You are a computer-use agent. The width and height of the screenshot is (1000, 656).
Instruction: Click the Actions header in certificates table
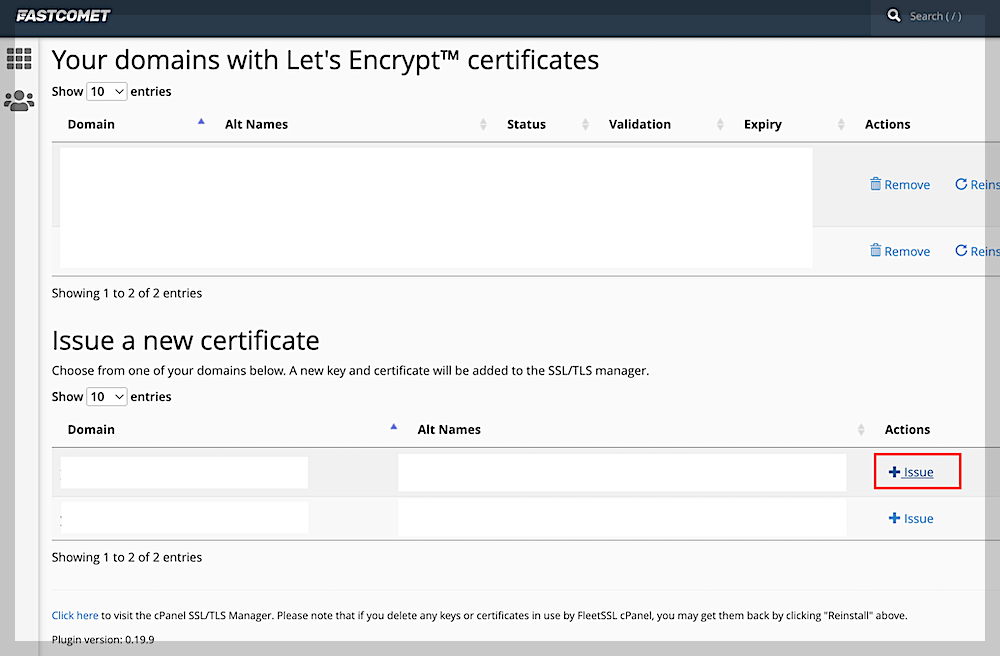tap(887, 124)
